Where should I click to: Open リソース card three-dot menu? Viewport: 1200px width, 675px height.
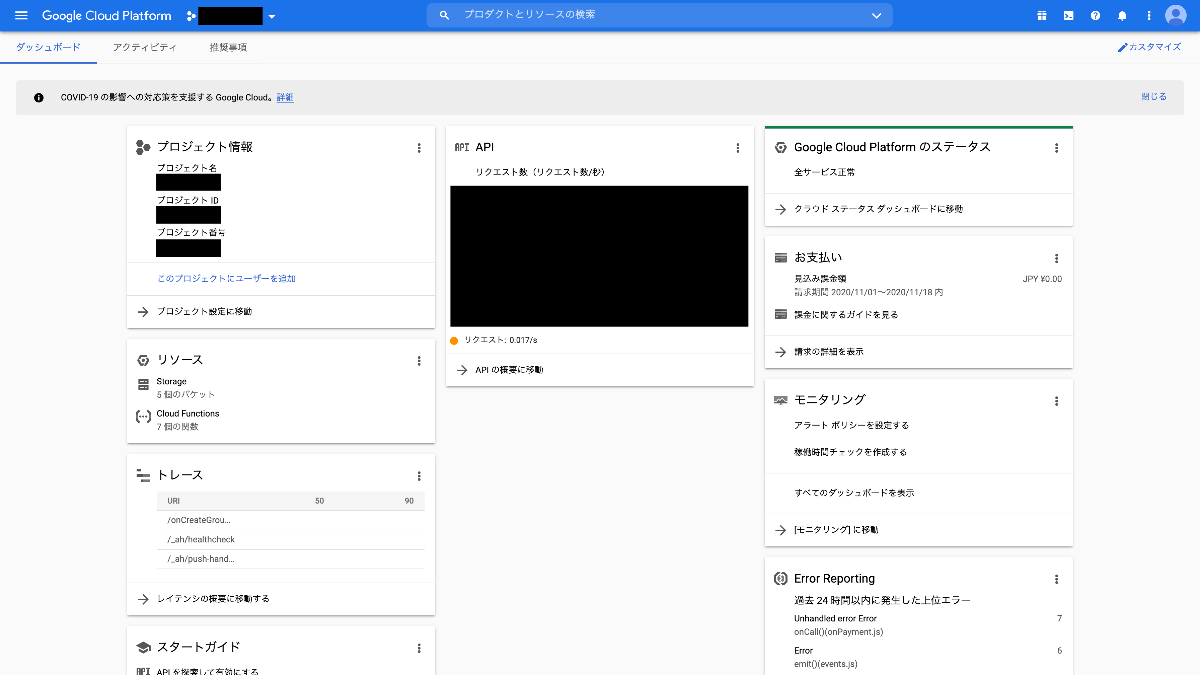pos(419,361)
